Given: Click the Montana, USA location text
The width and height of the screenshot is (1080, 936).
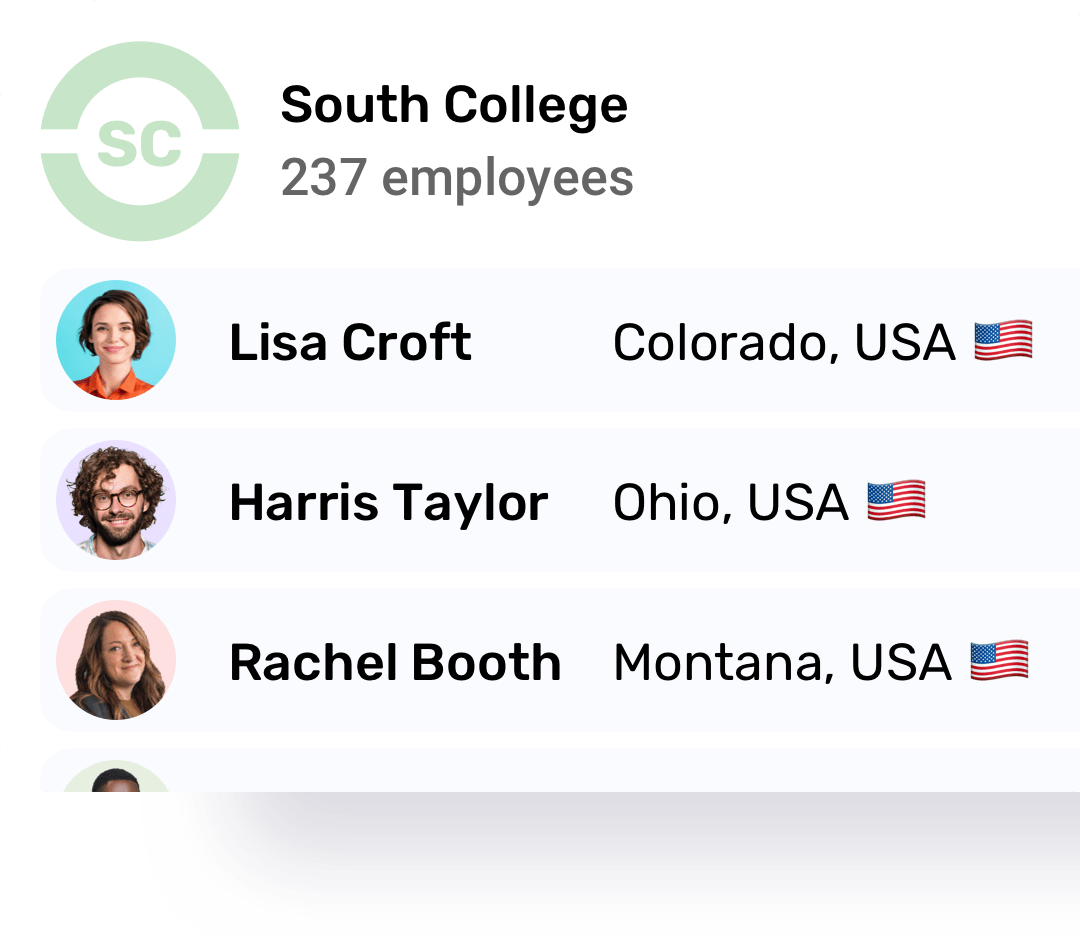Looking at the screenshot, I should pyautogui.click(x=782, y=663).
